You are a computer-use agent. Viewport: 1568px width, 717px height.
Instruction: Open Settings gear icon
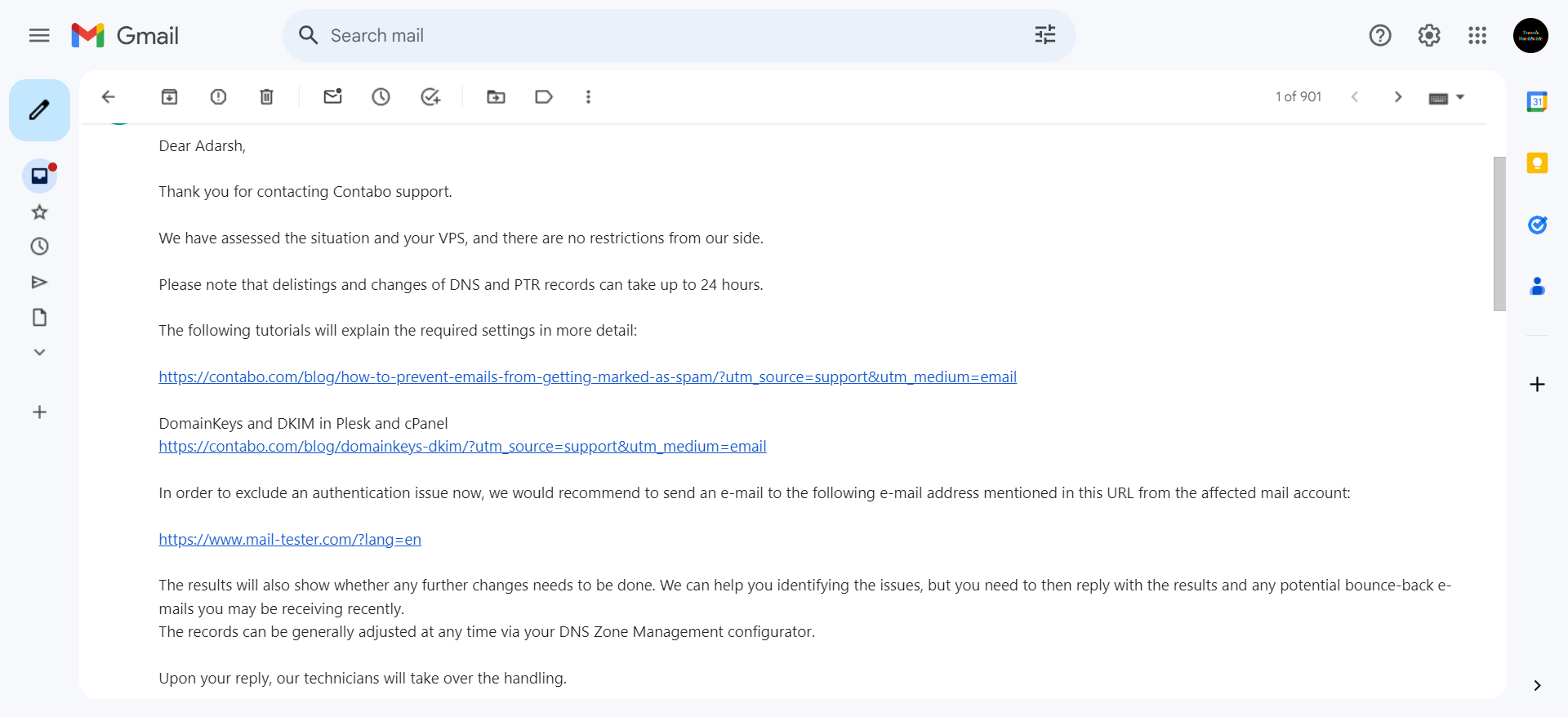1429,35
